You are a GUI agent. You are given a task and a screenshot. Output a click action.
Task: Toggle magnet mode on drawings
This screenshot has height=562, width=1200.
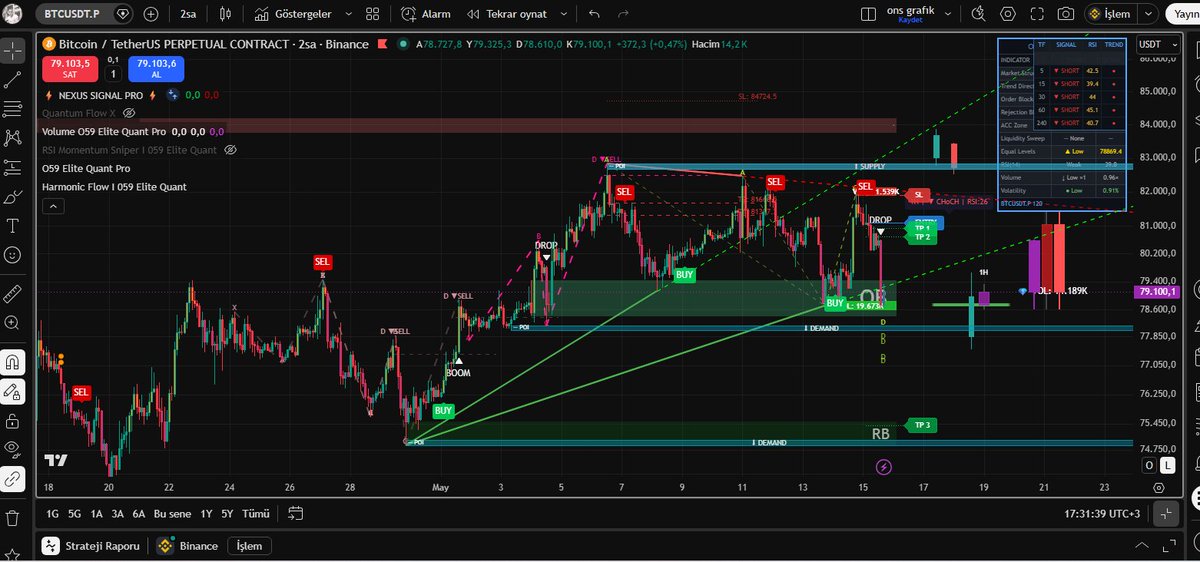[13, 362]
